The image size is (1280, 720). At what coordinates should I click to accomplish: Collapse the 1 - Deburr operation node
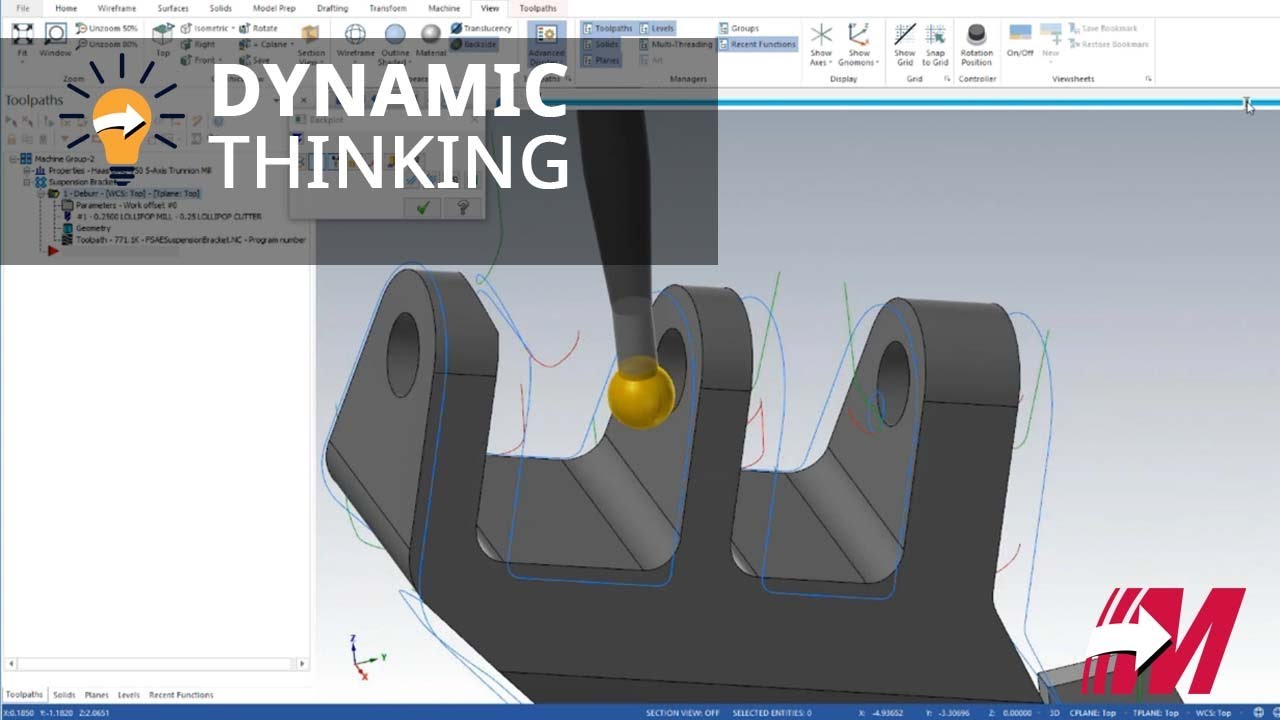40,194
